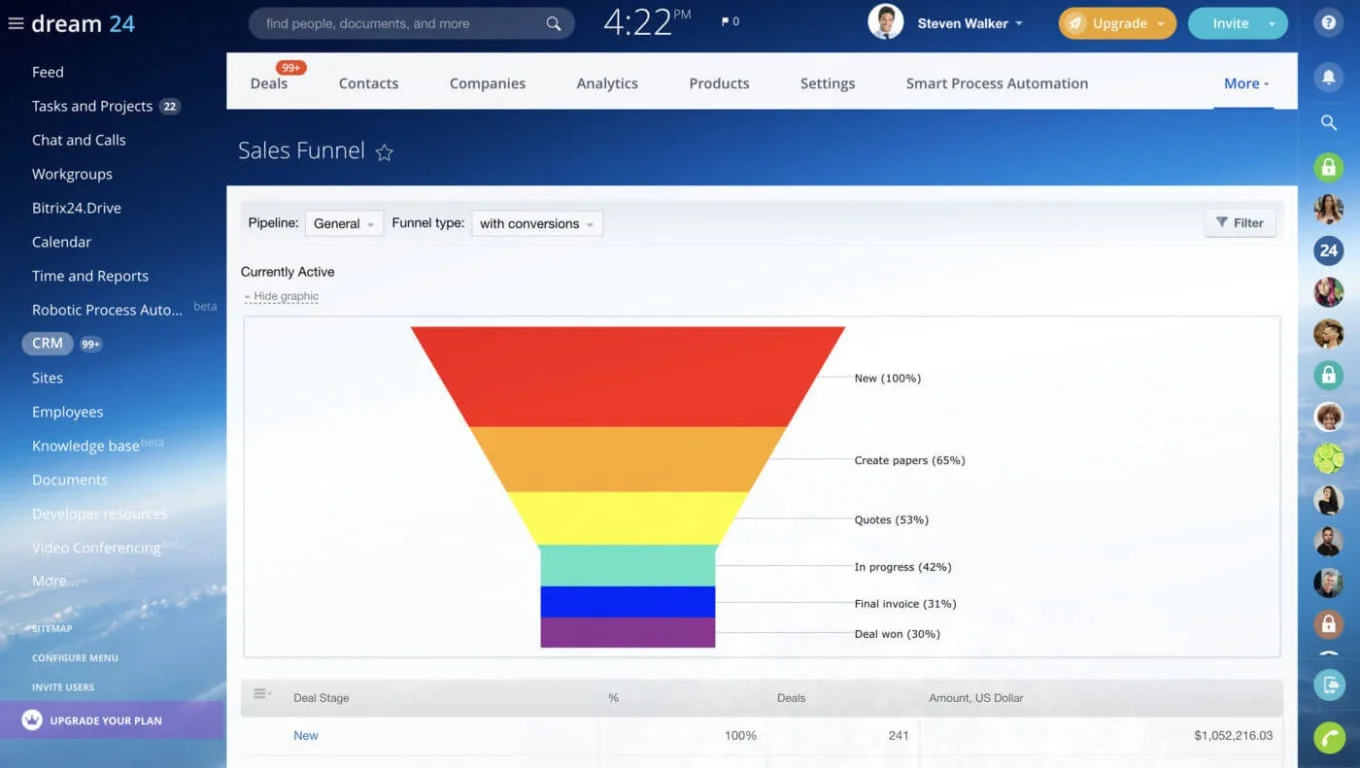Viewport: 1360px width, 768px height.
Task: Open the table settings icon beside Deal Stage
Action: coord(260,693)
